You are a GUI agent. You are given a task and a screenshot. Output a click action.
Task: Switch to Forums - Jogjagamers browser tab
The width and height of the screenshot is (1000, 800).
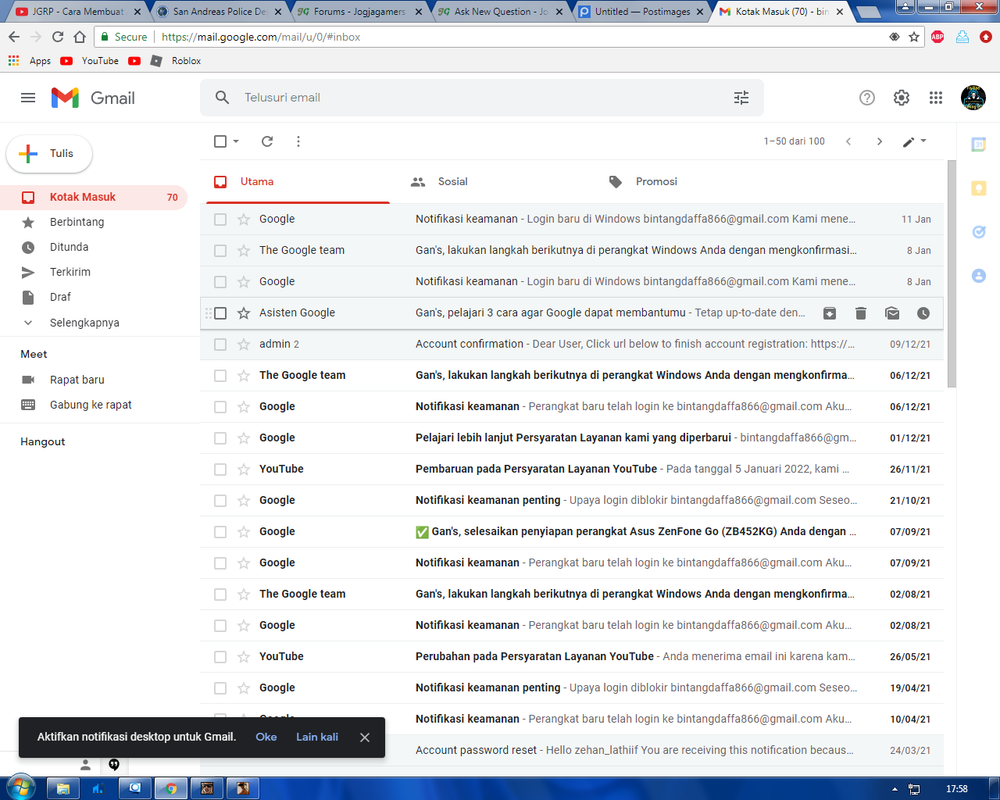(359, 11)
